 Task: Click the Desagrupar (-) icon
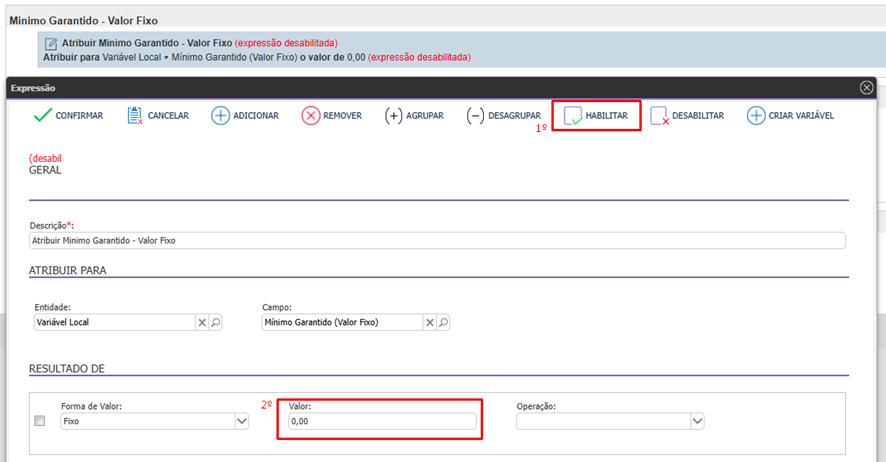(x=475, y=116)
